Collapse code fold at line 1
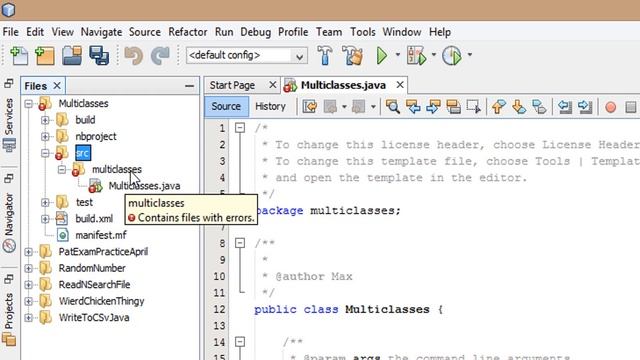 pyautogui.click(x=240, y=128)
